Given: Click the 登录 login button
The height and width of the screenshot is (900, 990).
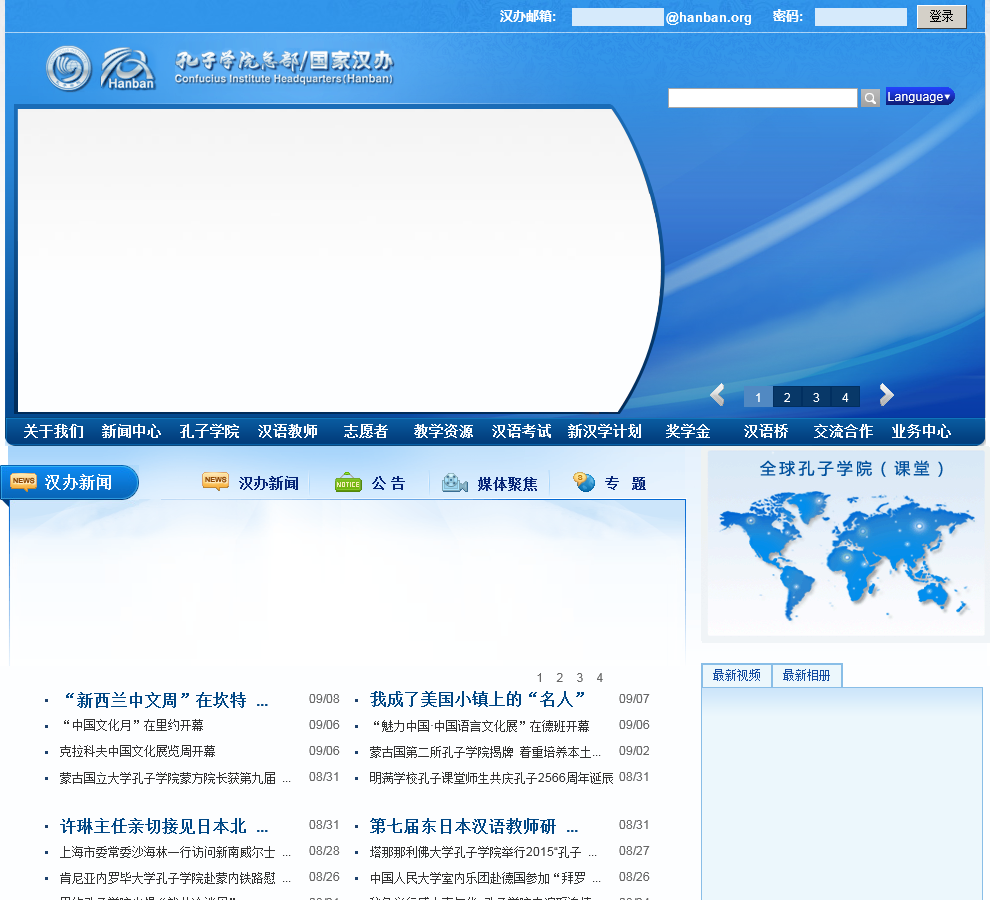Looking at the screenshot, I should pyautogui.click(x=941, y=16).
